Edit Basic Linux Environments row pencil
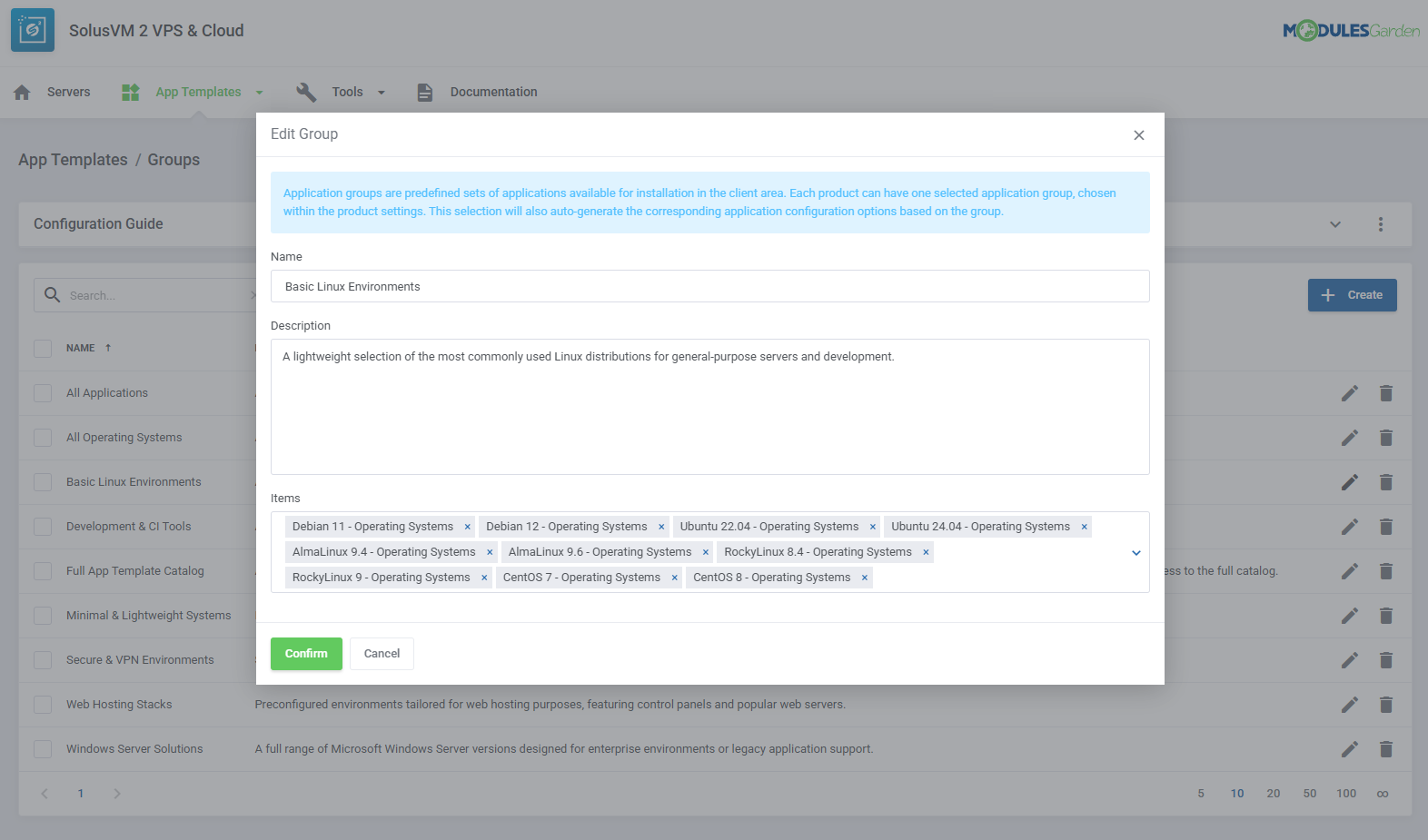The width and height of the screenshot is (1428, 840). [x=1350, y=482]
